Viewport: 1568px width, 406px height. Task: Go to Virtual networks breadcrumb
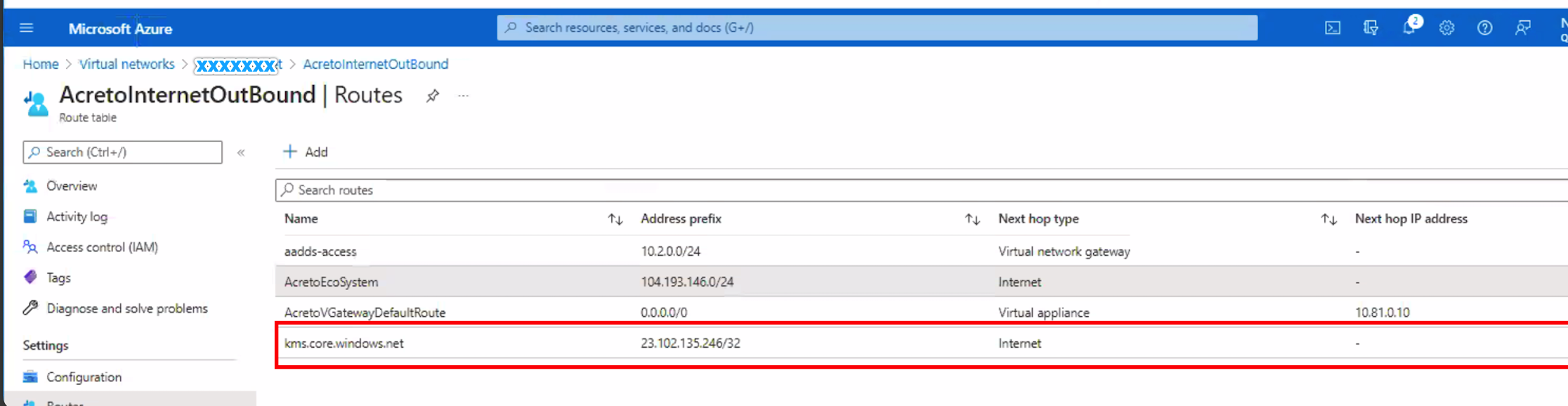point(126,64)
